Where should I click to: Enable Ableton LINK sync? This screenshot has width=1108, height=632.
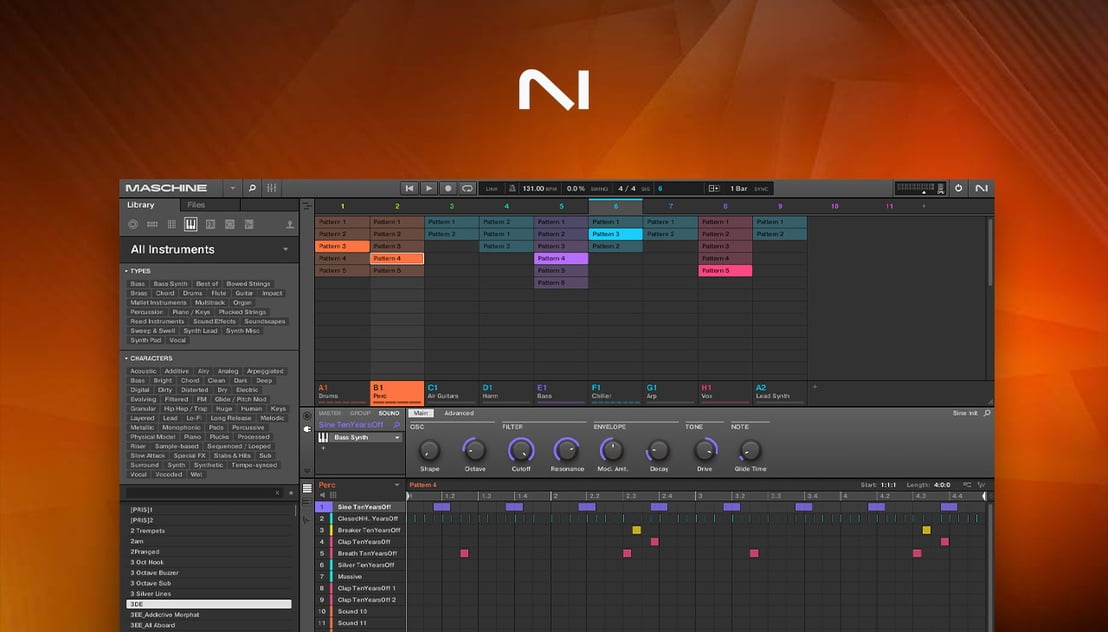pos(492,189)
